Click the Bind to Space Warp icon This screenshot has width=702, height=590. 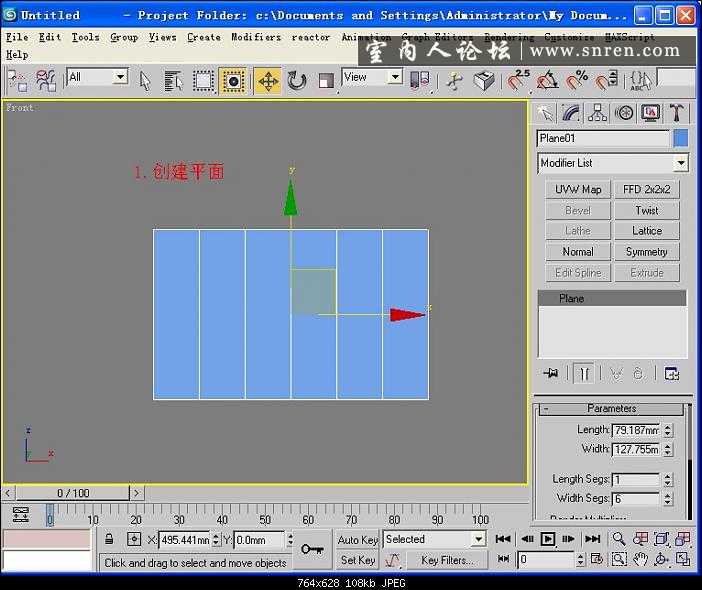pyautogui.click(x=46, y=81)
